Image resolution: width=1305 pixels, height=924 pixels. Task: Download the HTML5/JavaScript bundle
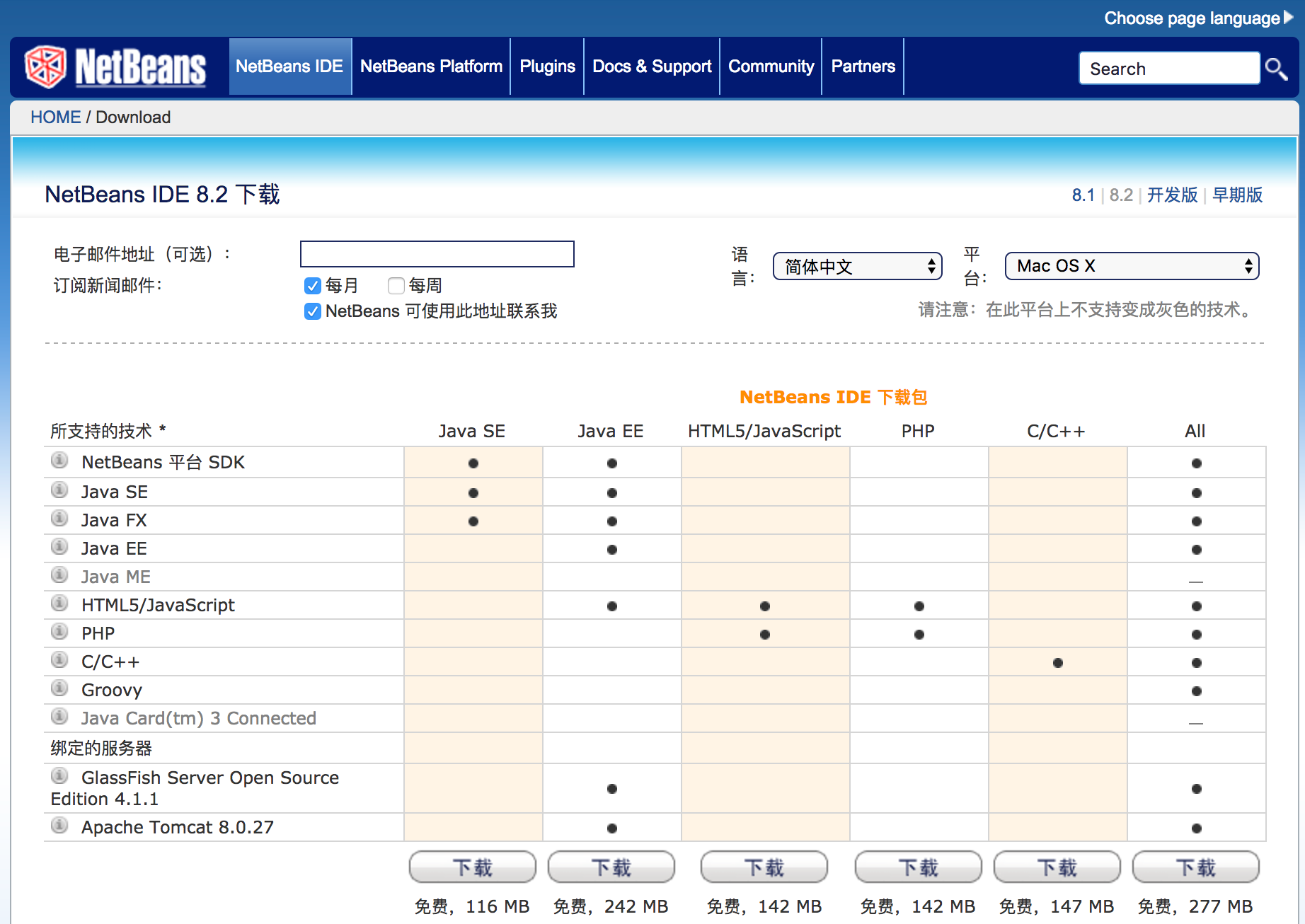[x=764, y=867]
